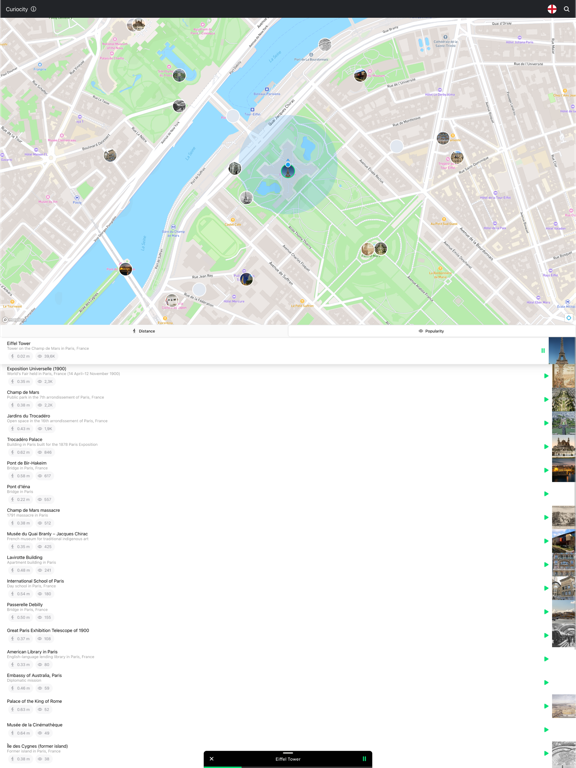Screen dimensions: 576x768
Task: Click the player progress bar
Action: (288, 767)
